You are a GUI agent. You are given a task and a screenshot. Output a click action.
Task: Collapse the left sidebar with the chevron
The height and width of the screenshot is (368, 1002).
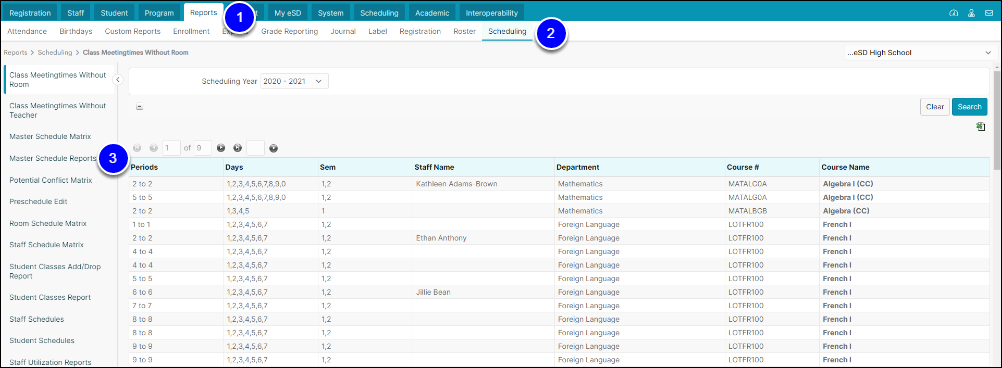[x=118, y=79]
